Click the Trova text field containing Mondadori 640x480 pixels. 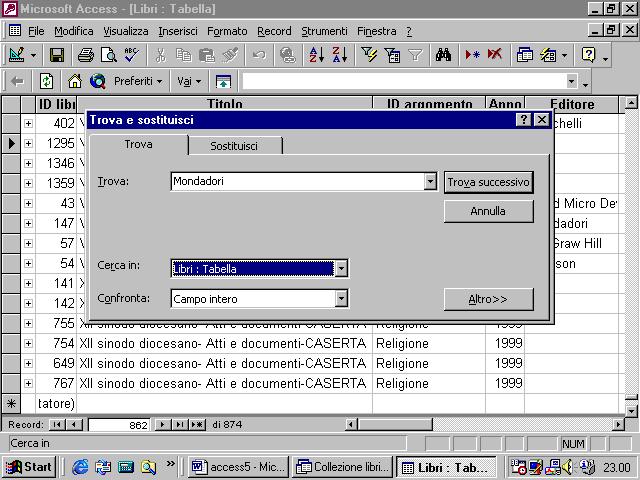[298, 181]
